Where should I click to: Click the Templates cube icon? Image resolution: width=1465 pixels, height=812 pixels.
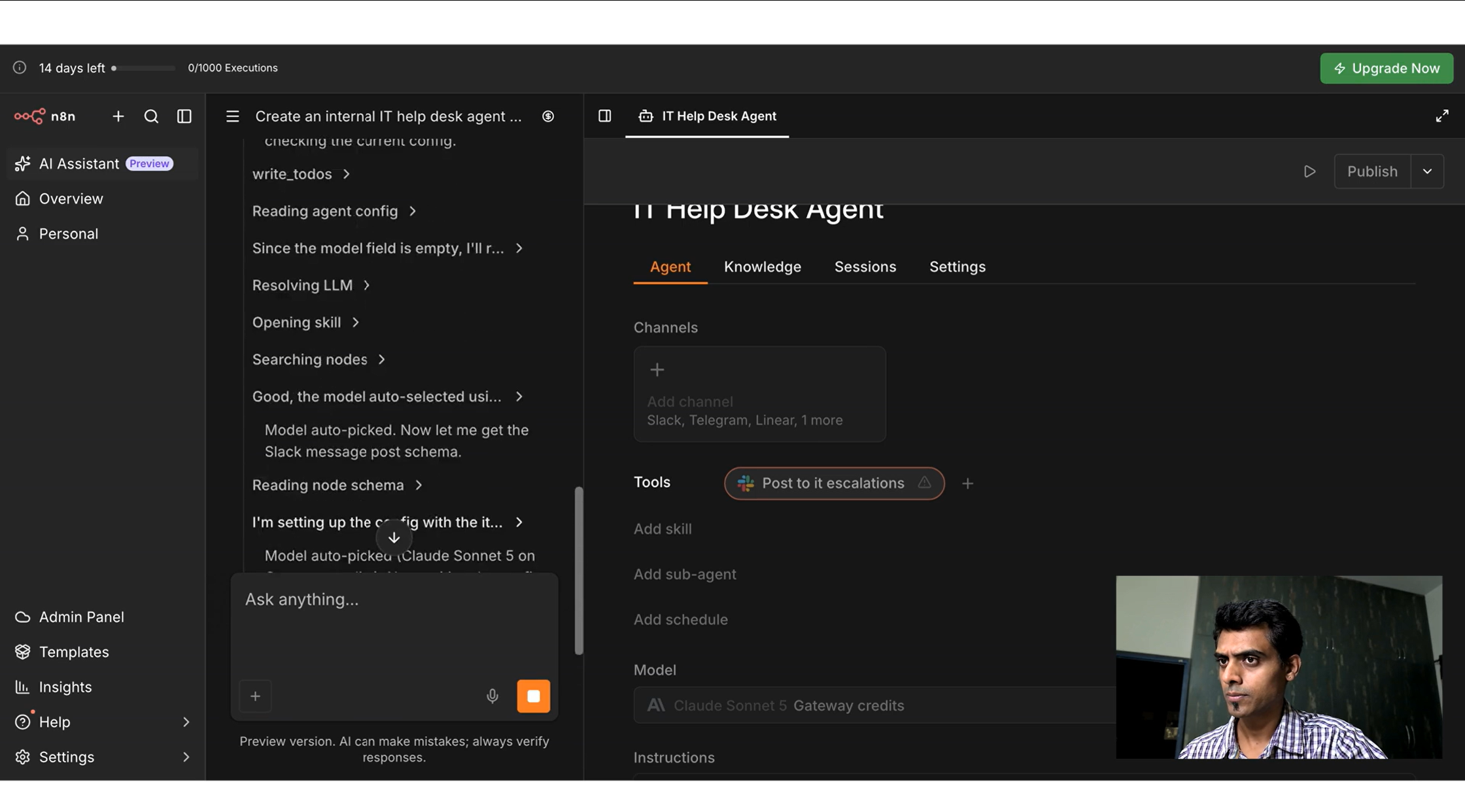[x=23, y=652]
